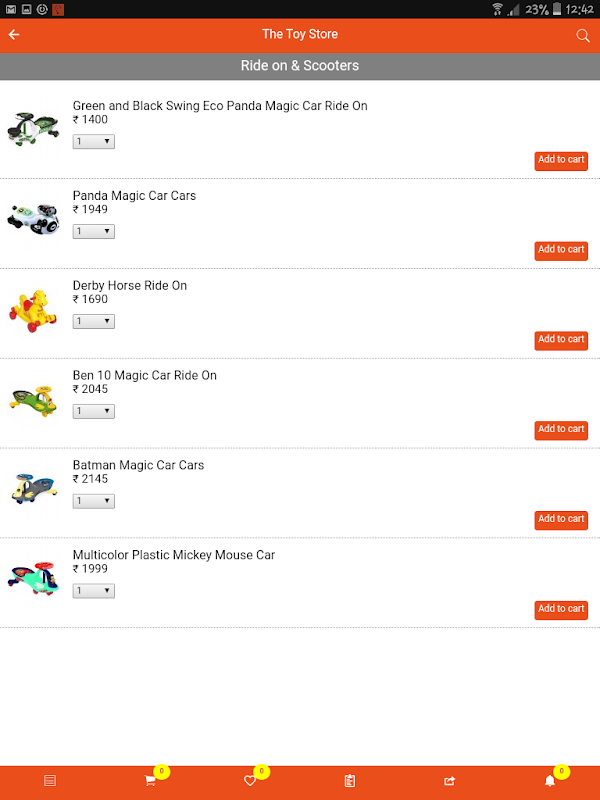
Task: Expand quantity dropdown for Panda Magic Car Cars
Action: pyautogui.click(x=94, y=232)
